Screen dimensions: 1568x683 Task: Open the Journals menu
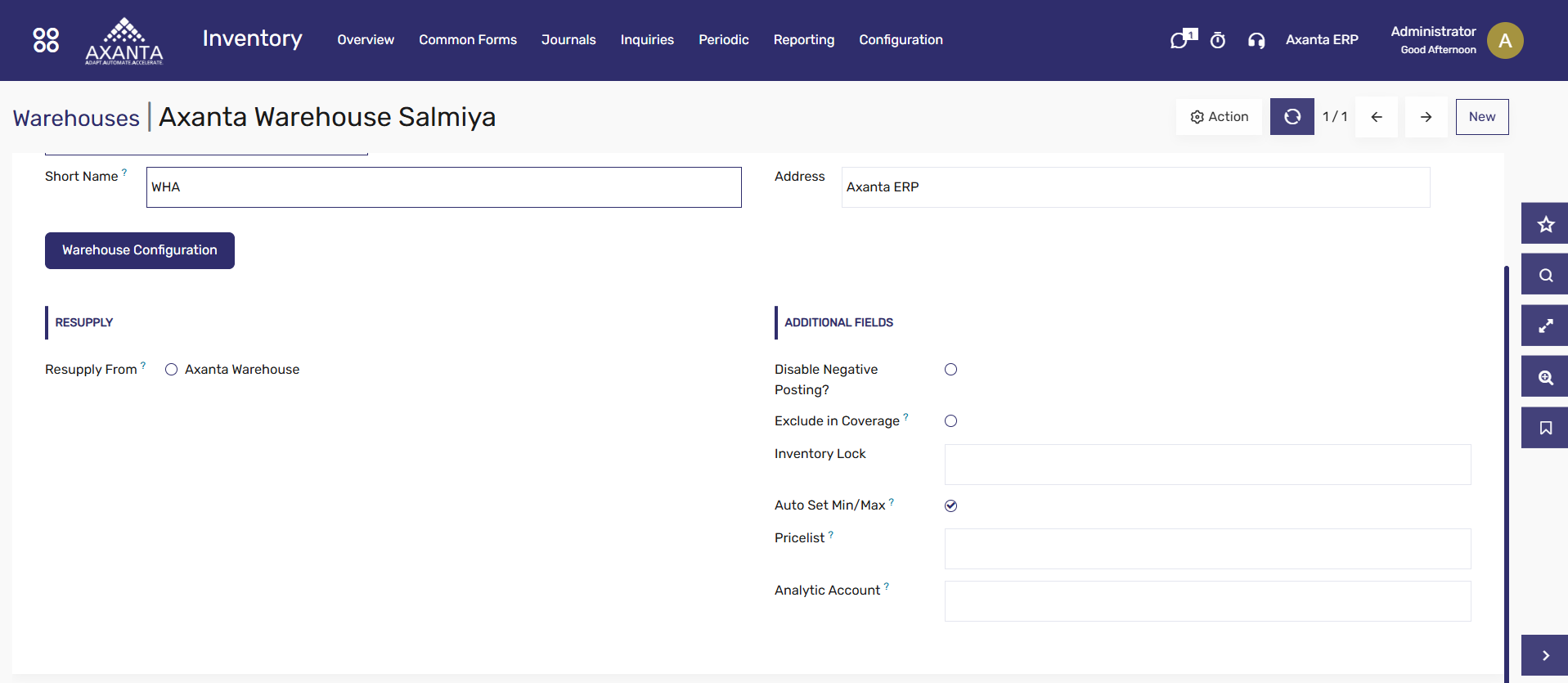click(568, 40)
